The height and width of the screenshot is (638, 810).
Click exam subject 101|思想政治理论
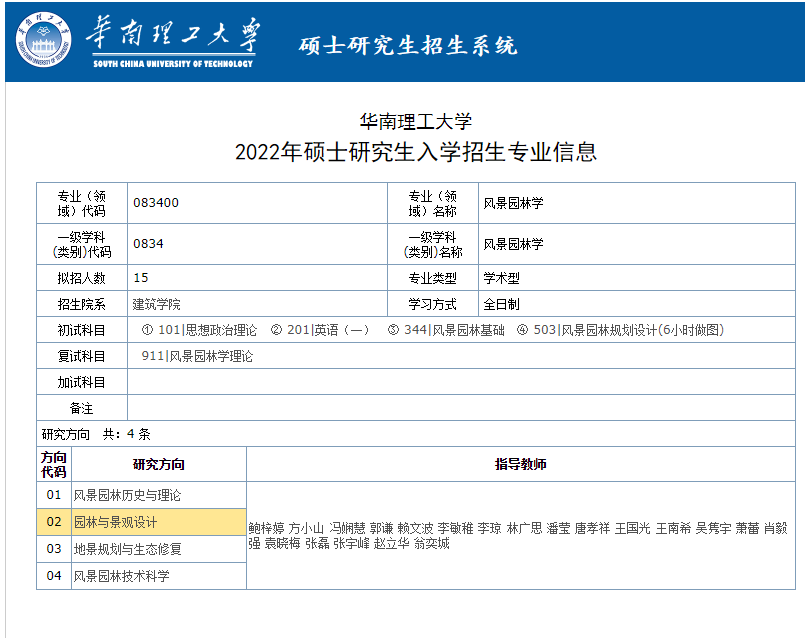(x=207, y=330)
